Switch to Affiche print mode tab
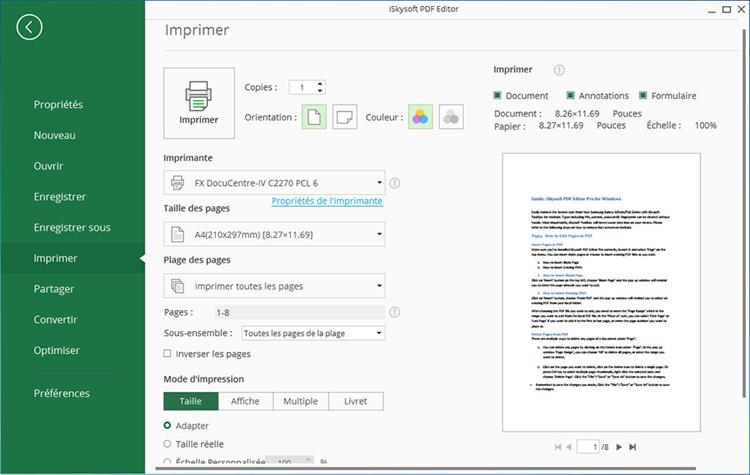 pyautogui.click(x=245, y=401)
